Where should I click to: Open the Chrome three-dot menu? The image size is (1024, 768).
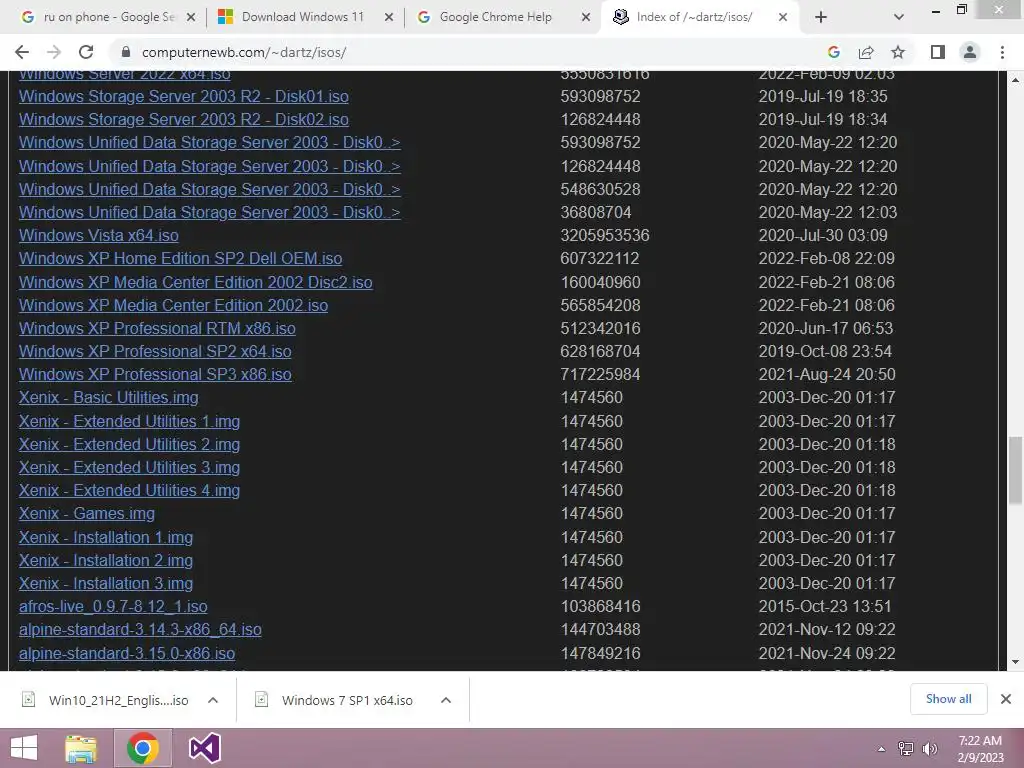pos(1002,52)
